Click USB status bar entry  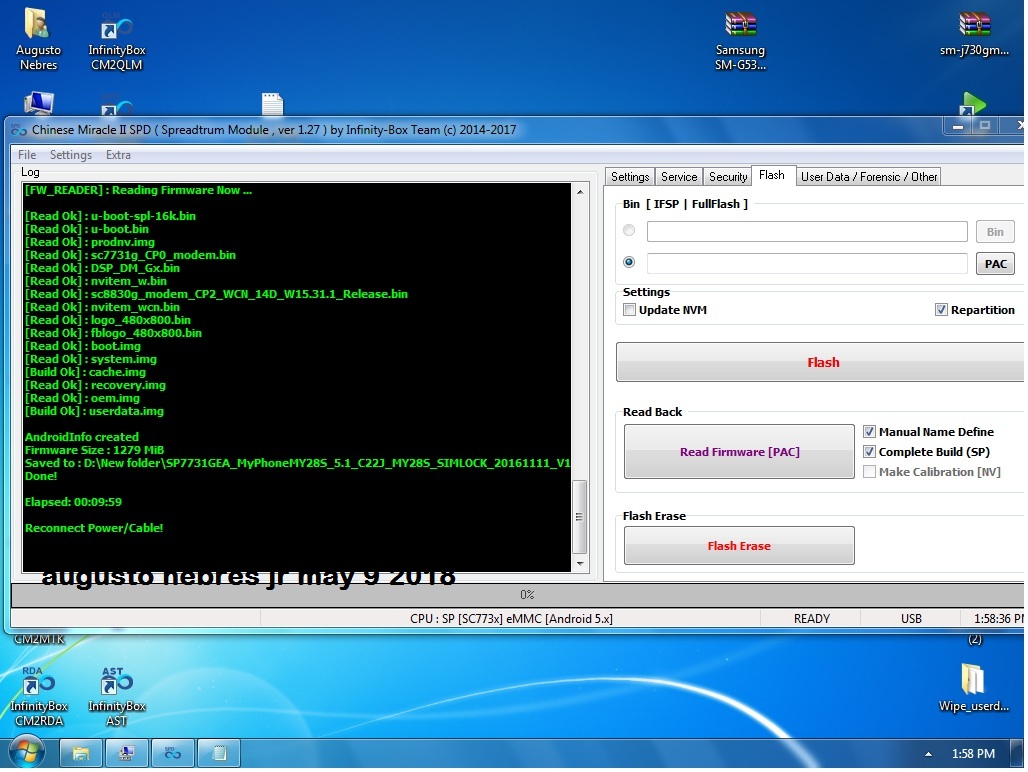tap(911, 618)
